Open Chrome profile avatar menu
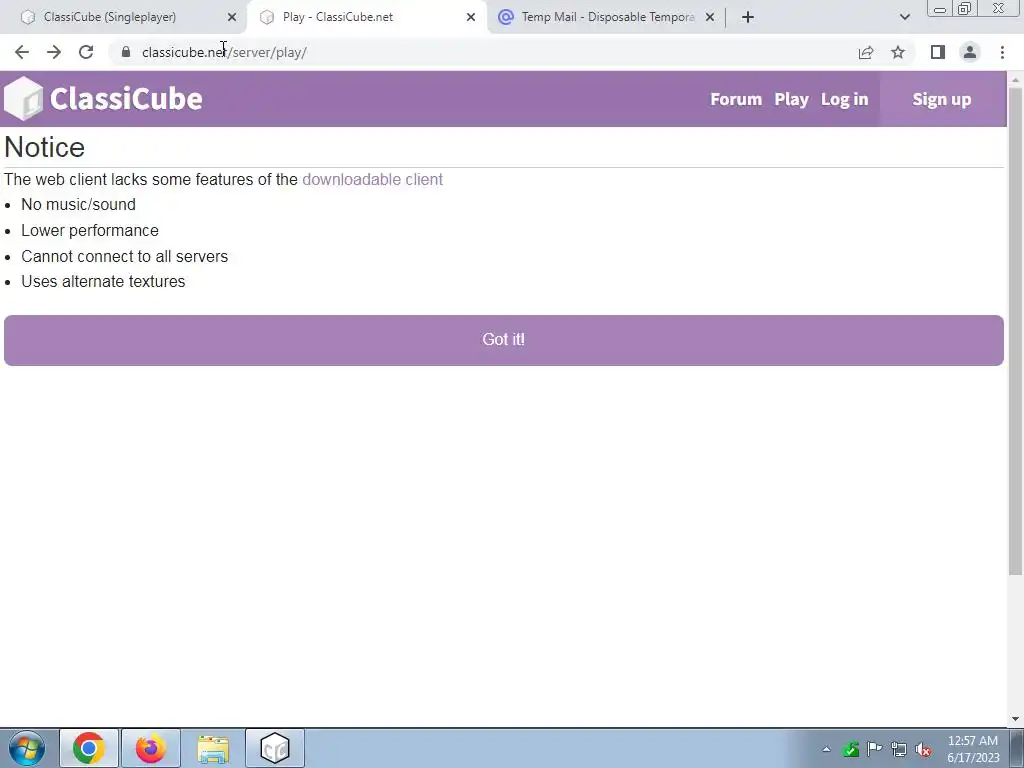Image resolution: width=1024 pixels, height=768 pixels. pos(970,52)
